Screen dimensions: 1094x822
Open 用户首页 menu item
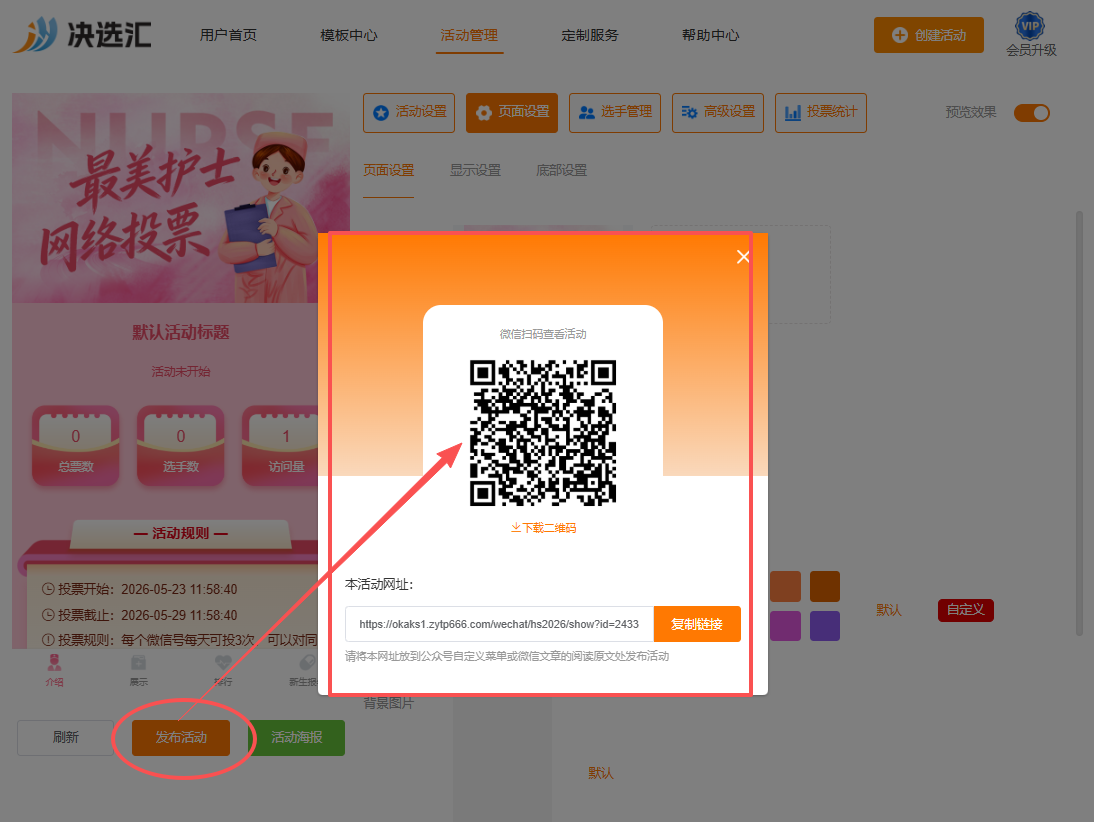[x=228, y=35]
